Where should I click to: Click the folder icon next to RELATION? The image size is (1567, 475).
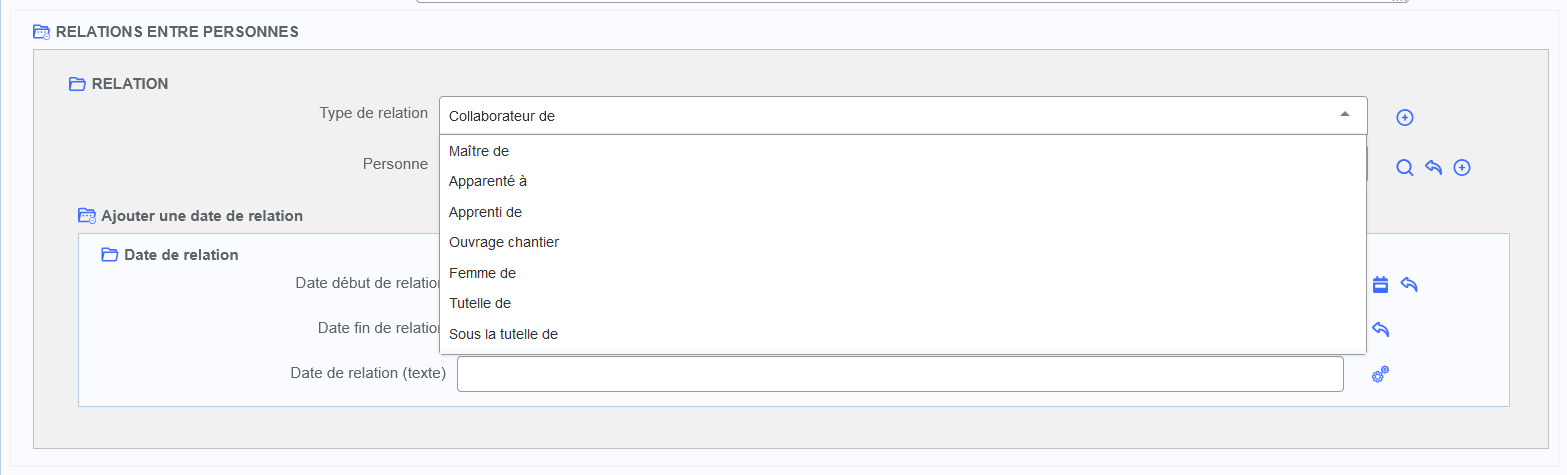77,84
